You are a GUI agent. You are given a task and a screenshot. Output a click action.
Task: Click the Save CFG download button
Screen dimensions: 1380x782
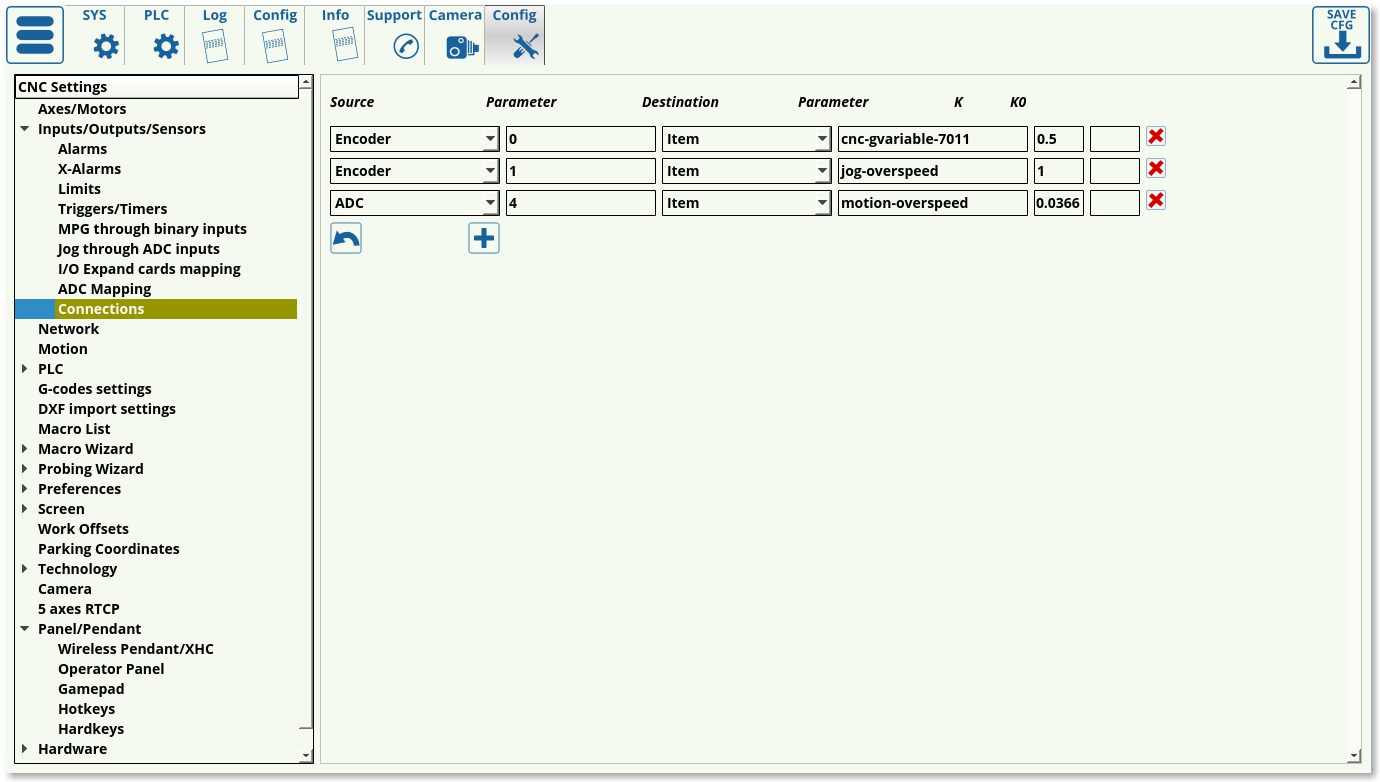tap(1341, 35)
